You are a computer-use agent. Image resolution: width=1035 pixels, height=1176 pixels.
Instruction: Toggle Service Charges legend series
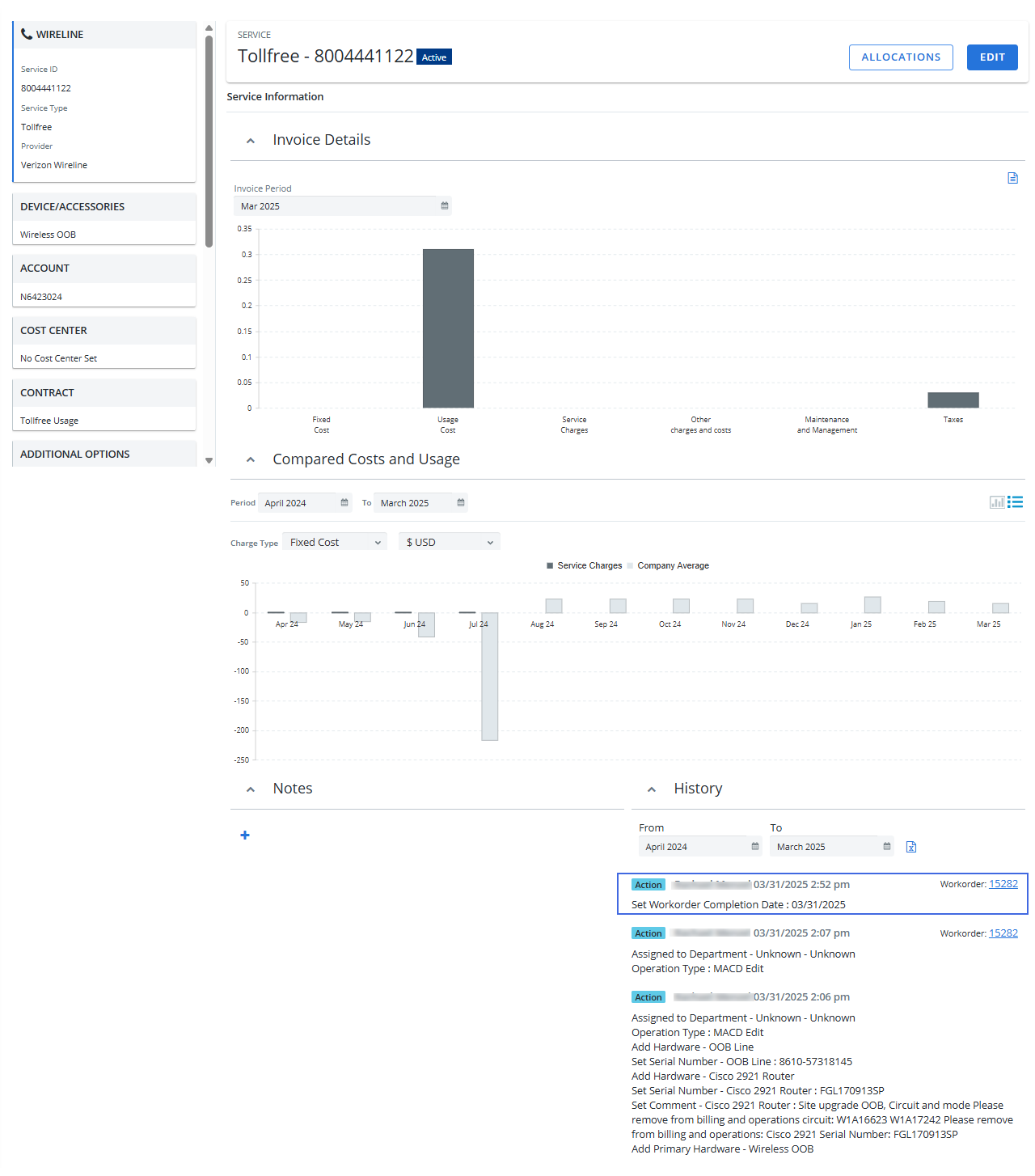pos(584,566)
